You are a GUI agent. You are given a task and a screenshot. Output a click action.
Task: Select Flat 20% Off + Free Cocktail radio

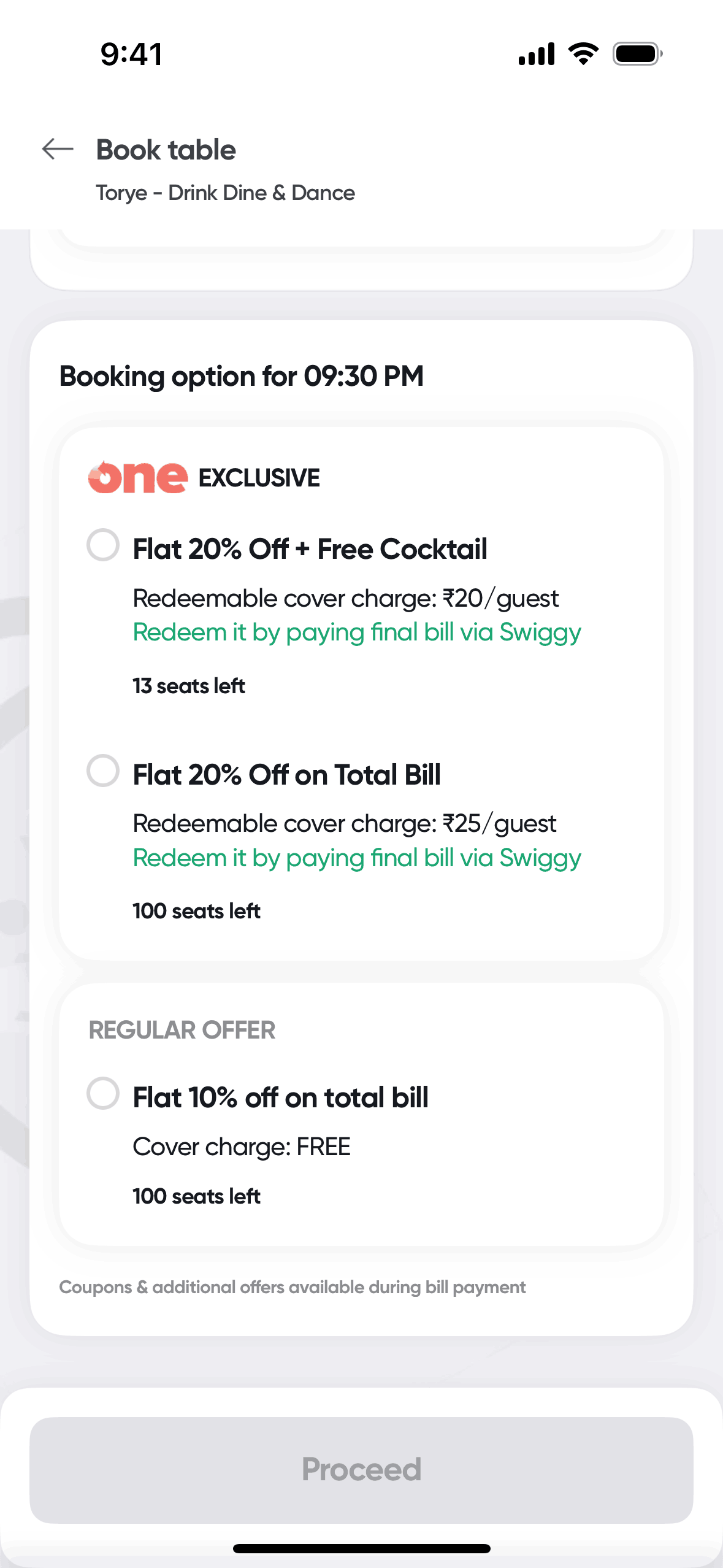point(103,545)
